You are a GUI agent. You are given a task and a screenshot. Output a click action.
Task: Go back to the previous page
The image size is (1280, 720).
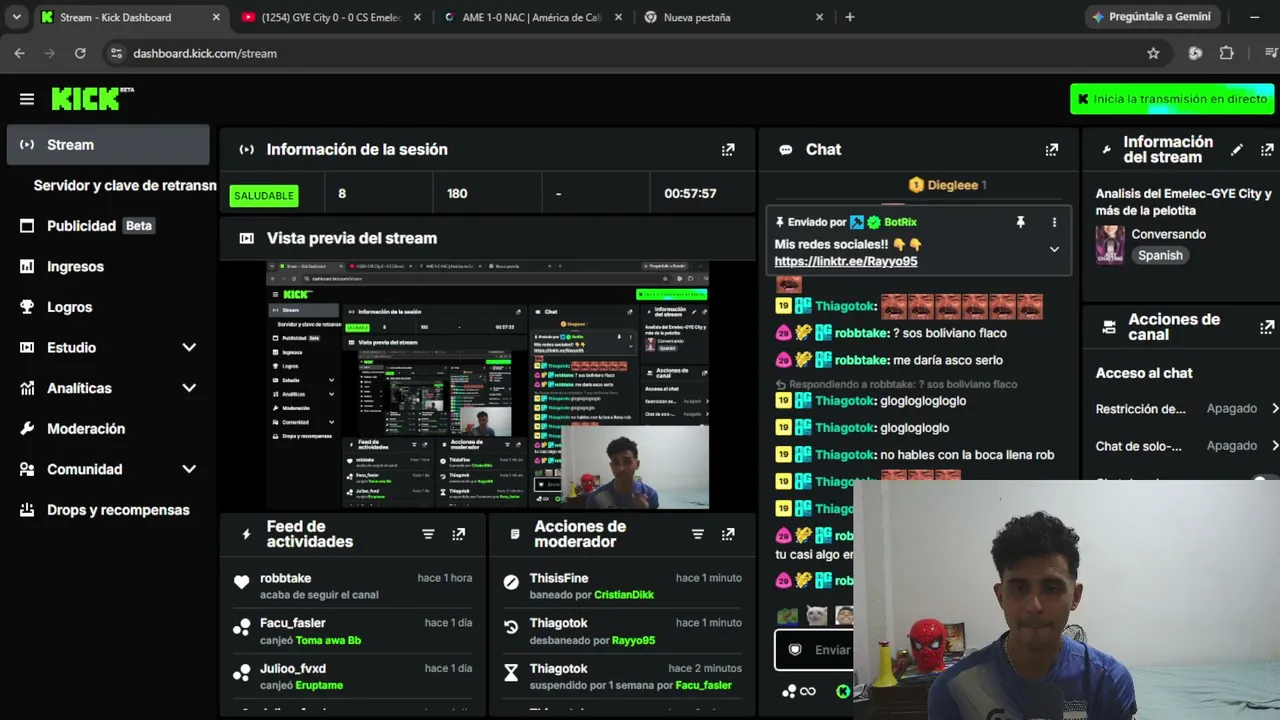pos(19,53)
